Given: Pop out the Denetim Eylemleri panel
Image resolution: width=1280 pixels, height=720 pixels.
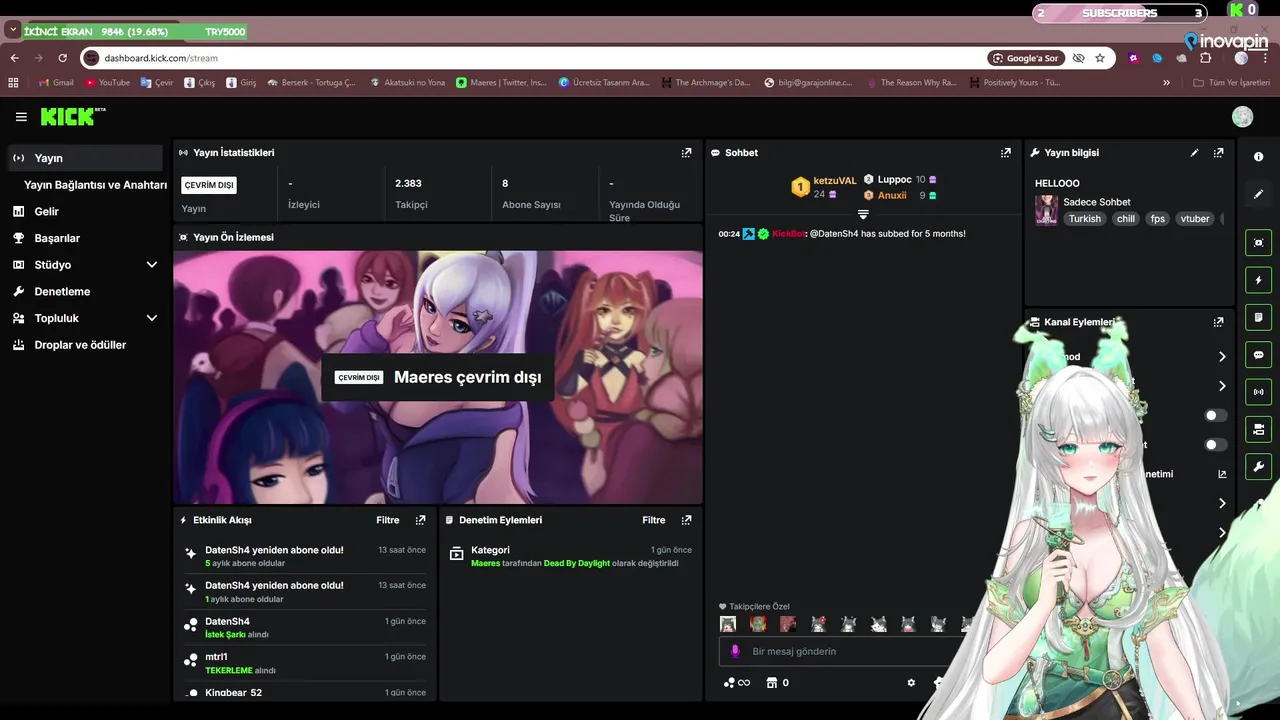Looking at the screenshot, I should tap(686, 520).
